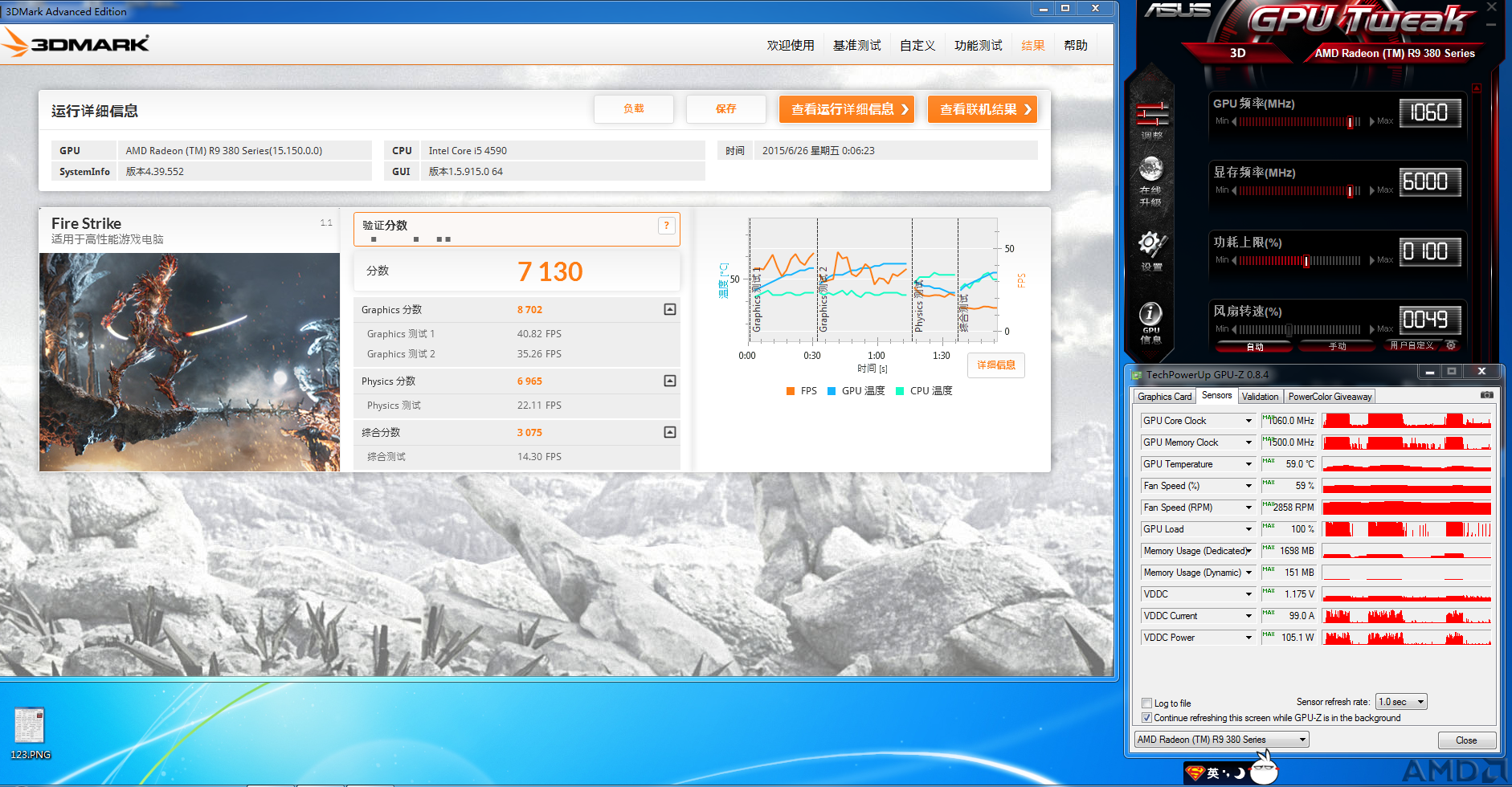The image size is (1512, 787).
Task: Open the Sensor refresh rate dropdown
Action: 1401,702
